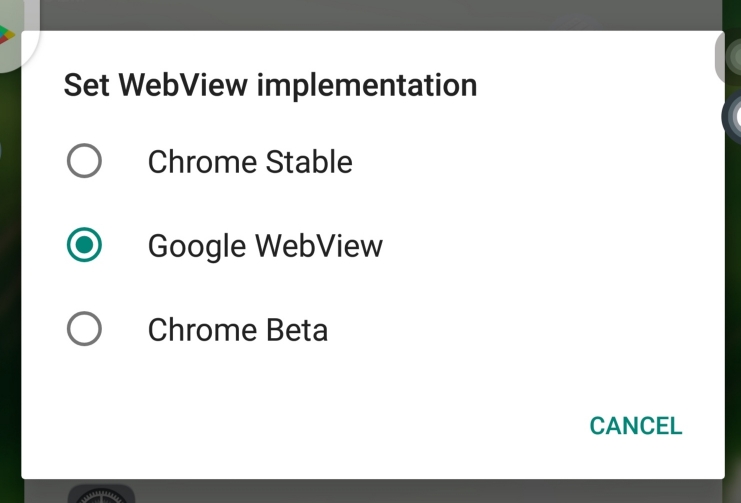
Task: Click blank row space right of Chrome Stable
Action: 534,161
